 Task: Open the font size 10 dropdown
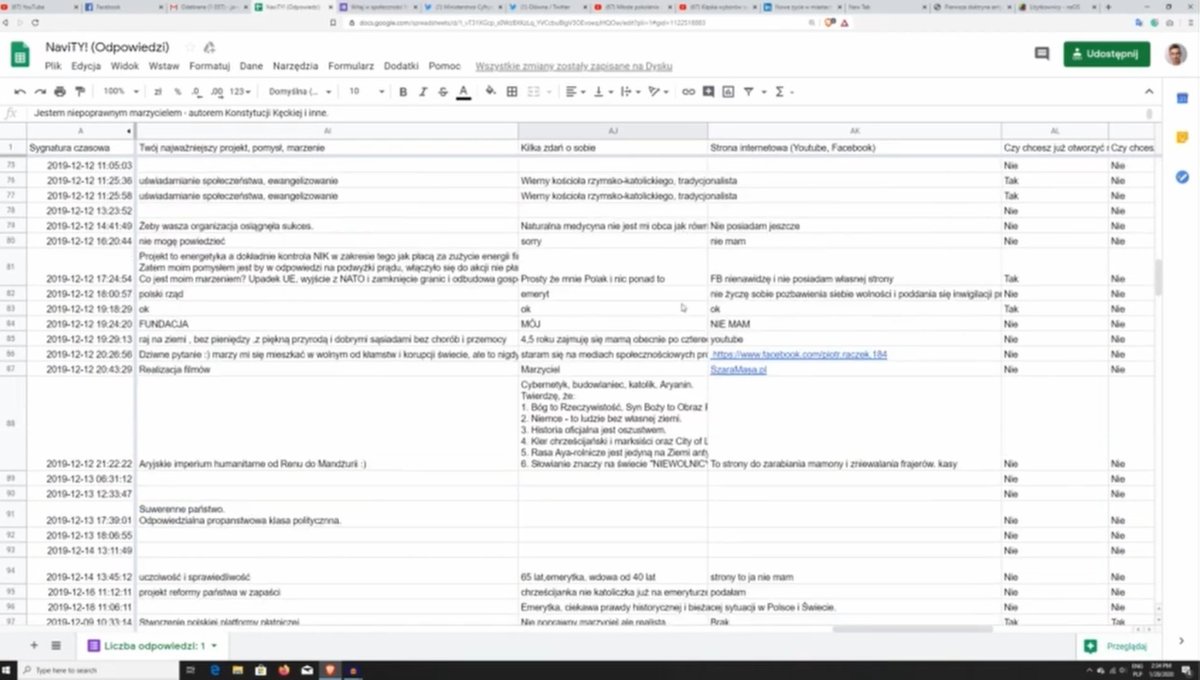365,91
